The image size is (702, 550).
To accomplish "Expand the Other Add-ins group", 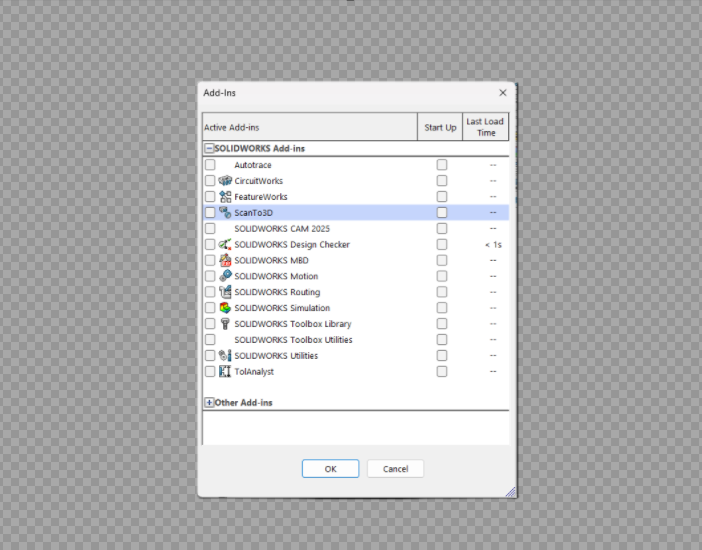I will (209, 403).
